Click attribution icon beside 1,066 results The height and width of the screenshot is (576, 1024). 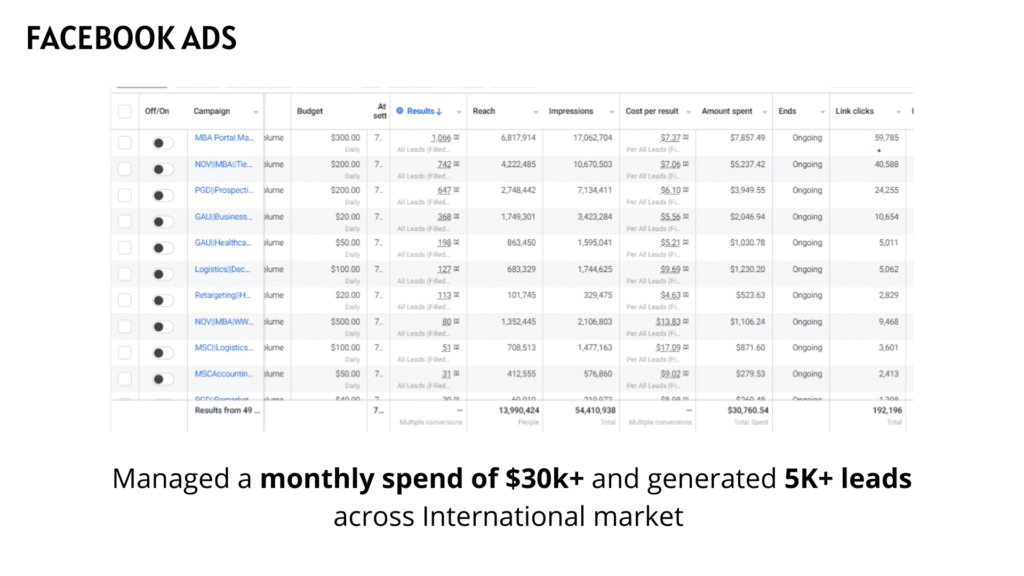pos(457,138)
